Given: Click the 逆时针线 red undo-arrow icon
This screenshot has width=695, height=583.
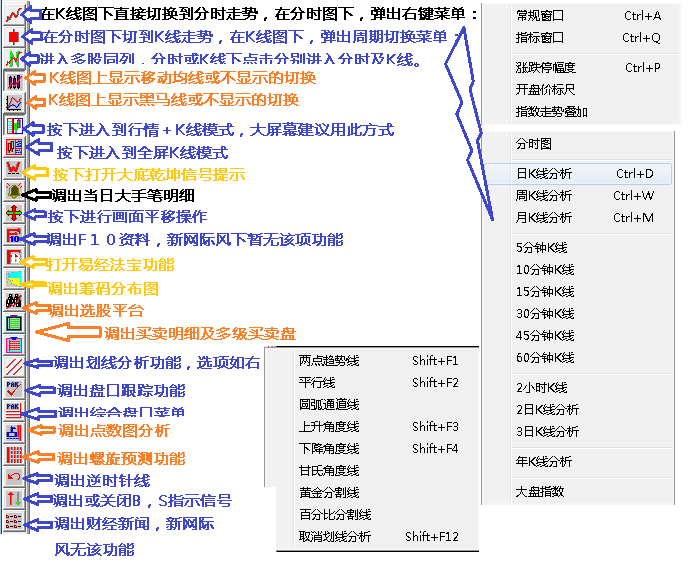Looking at the screenshot, I should 14,477.
